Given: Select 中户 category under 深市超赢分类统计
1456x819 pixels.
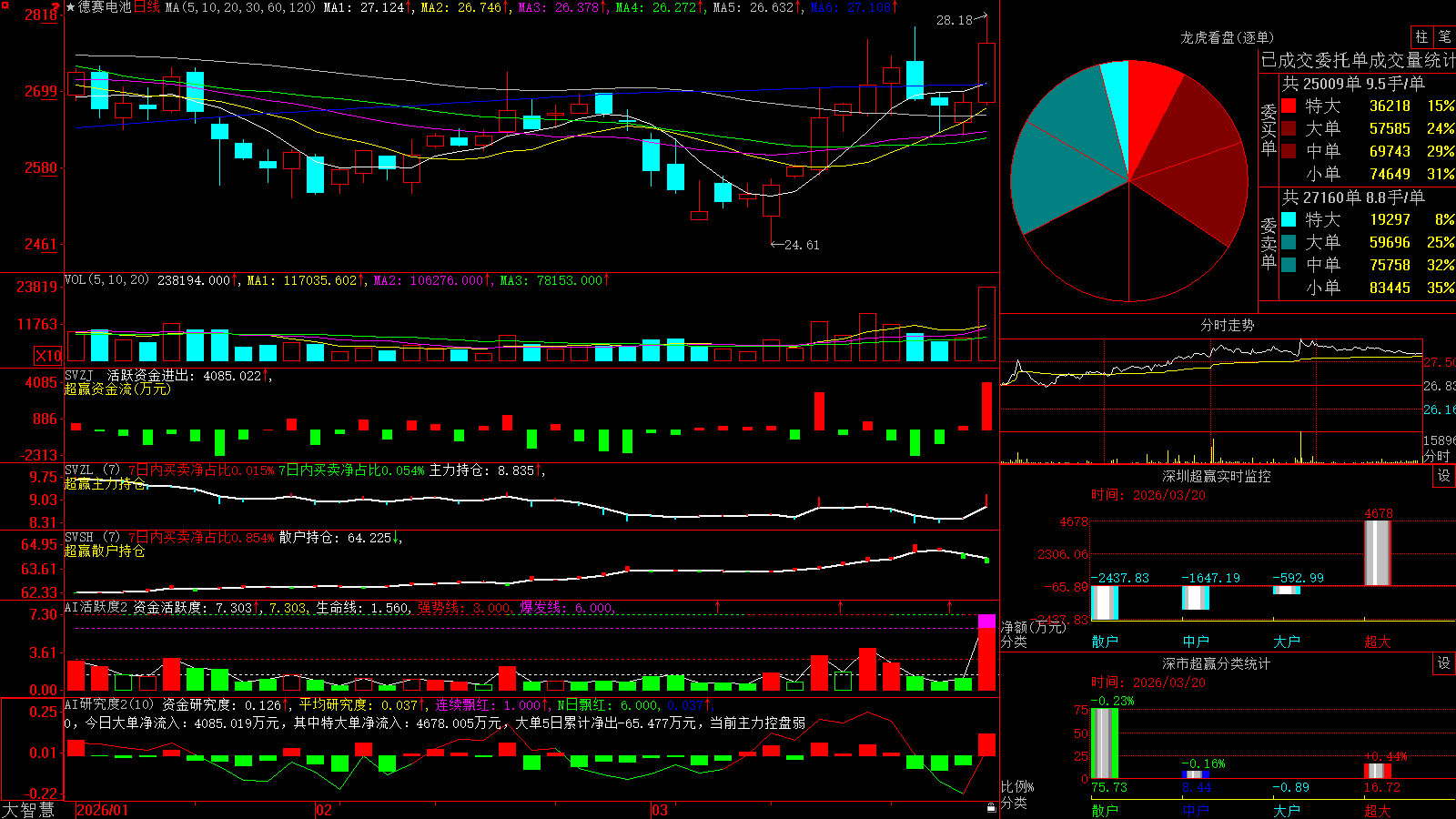Looking at the screenshot, I should coord(1196,810).
